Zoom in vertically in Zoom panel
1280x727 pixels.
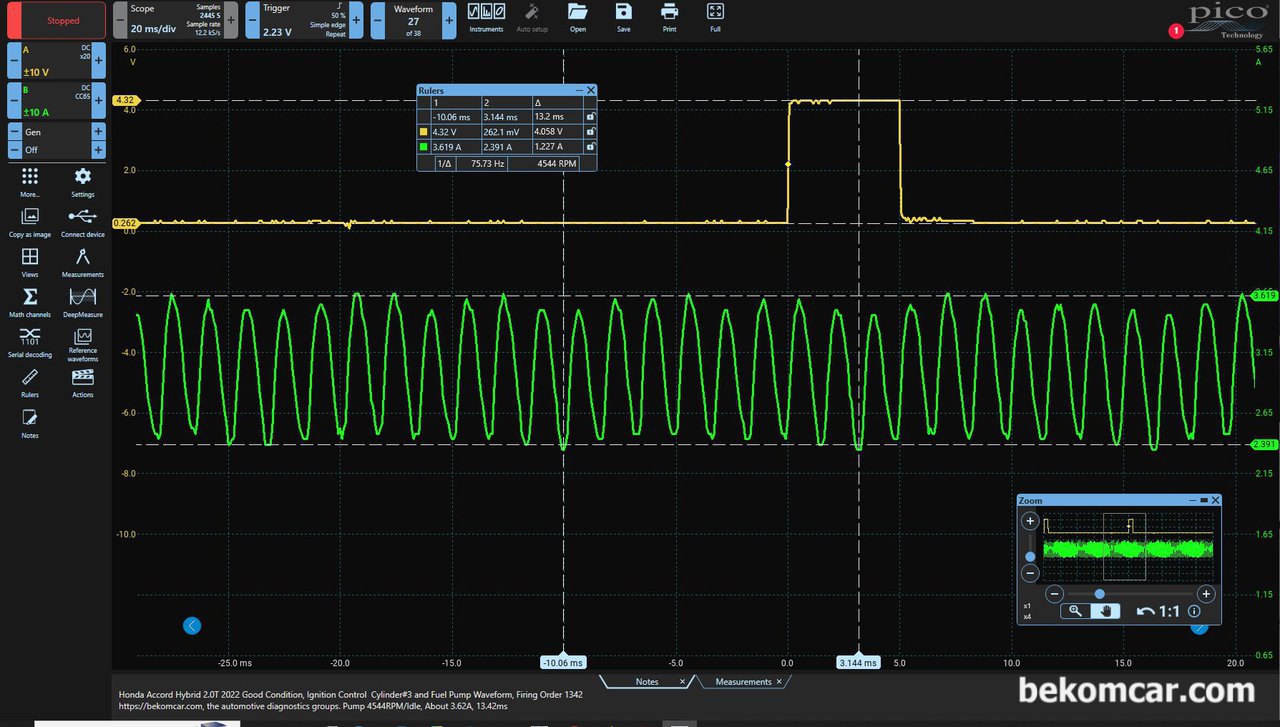point(1030,521)
